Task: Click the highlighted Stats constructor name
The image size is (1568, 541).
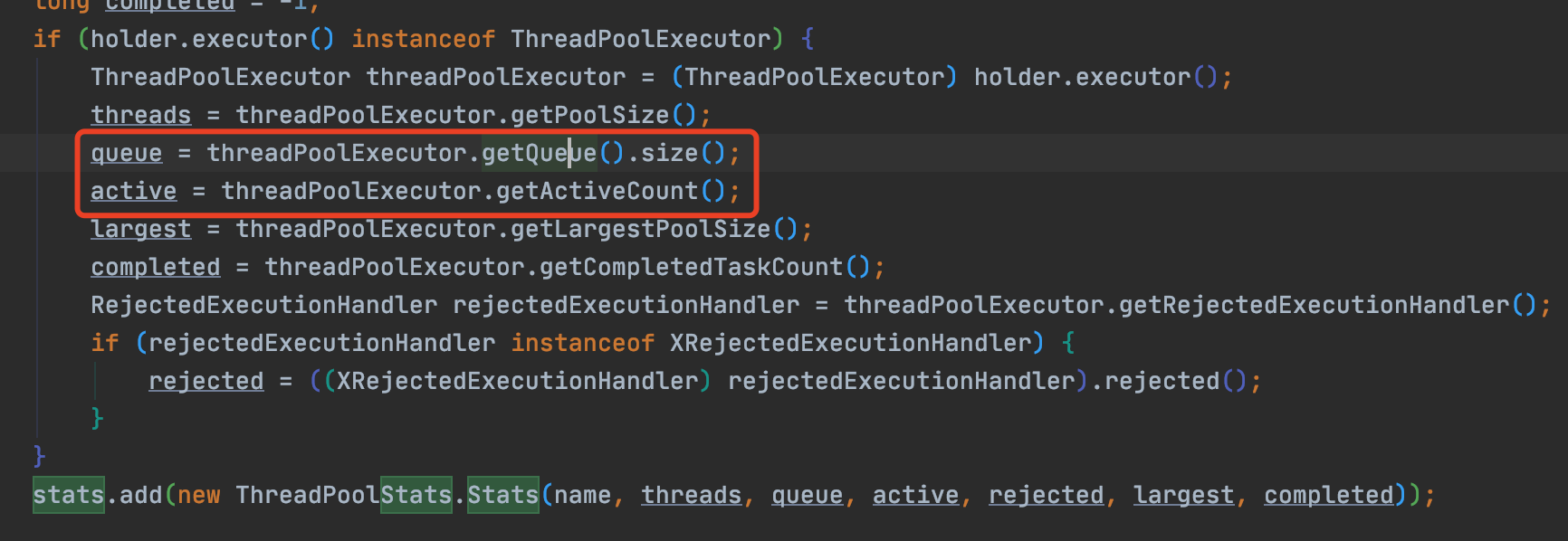Action: 502,495
